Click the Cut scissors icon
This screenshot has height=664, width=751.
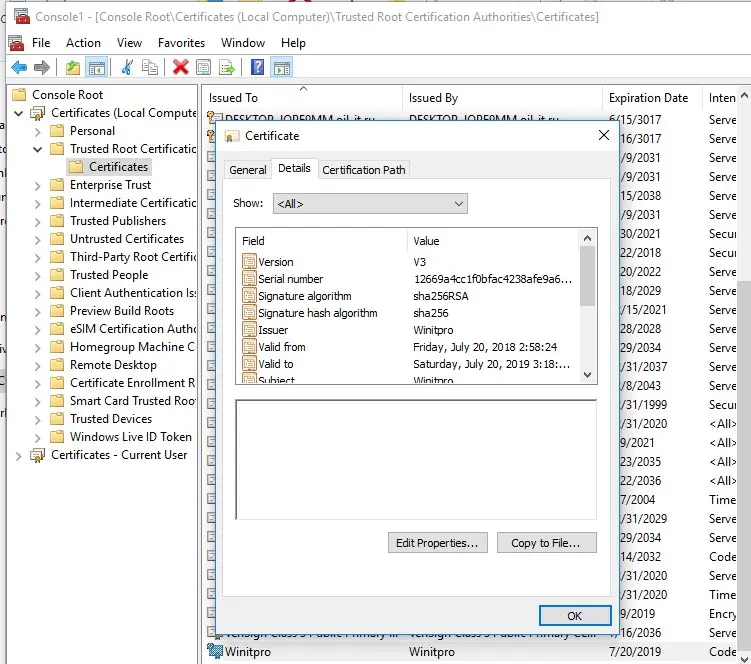pyautogui.click(x=127, y=68)
